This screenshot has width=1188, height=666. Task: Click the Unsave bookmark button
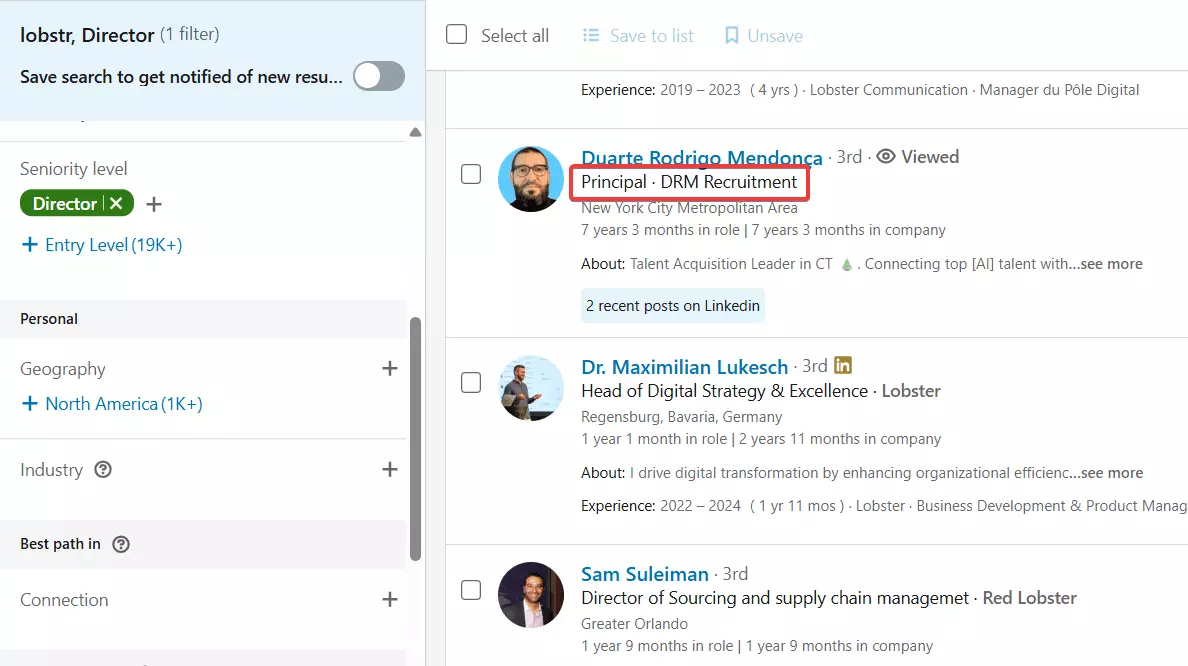click(x=764, y=36)
